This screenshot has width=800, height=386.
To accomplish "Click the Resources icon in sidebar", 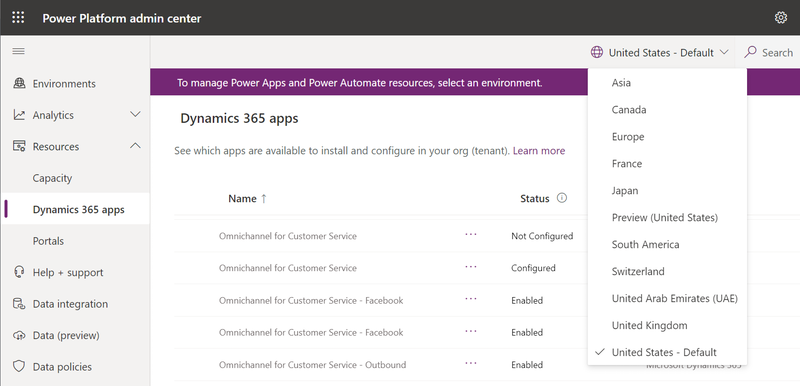I will coord(19,146).
